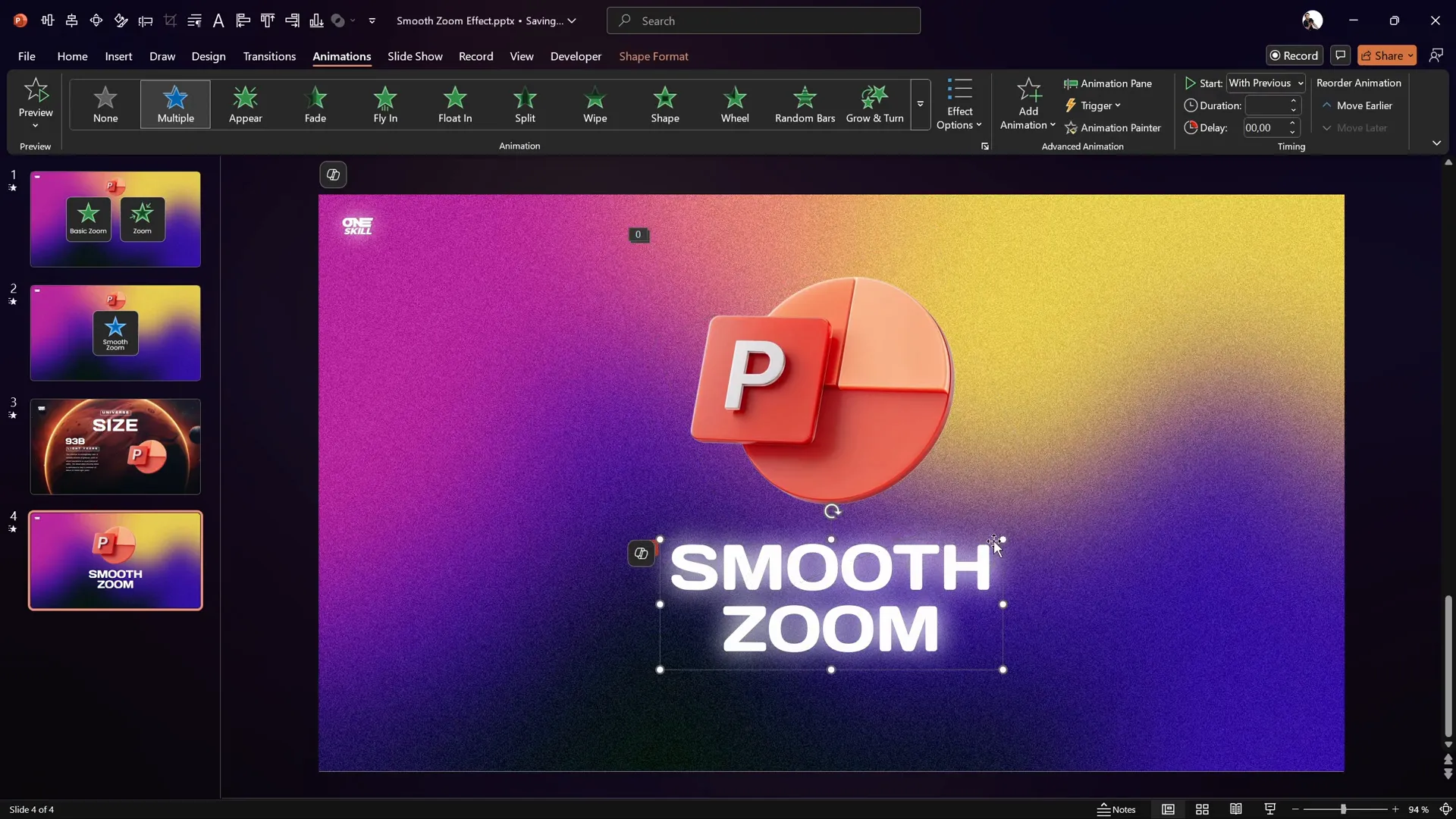Adjust the zoom slider in status bar

(x=1344, y=809)
